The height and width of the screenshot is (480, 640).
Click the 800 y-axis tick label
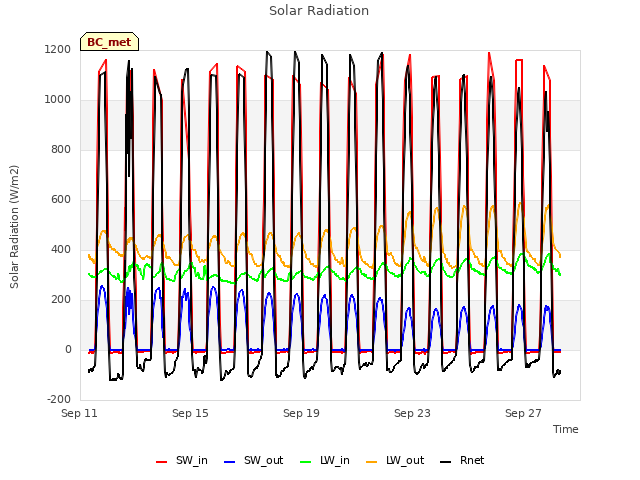[61, 150]
